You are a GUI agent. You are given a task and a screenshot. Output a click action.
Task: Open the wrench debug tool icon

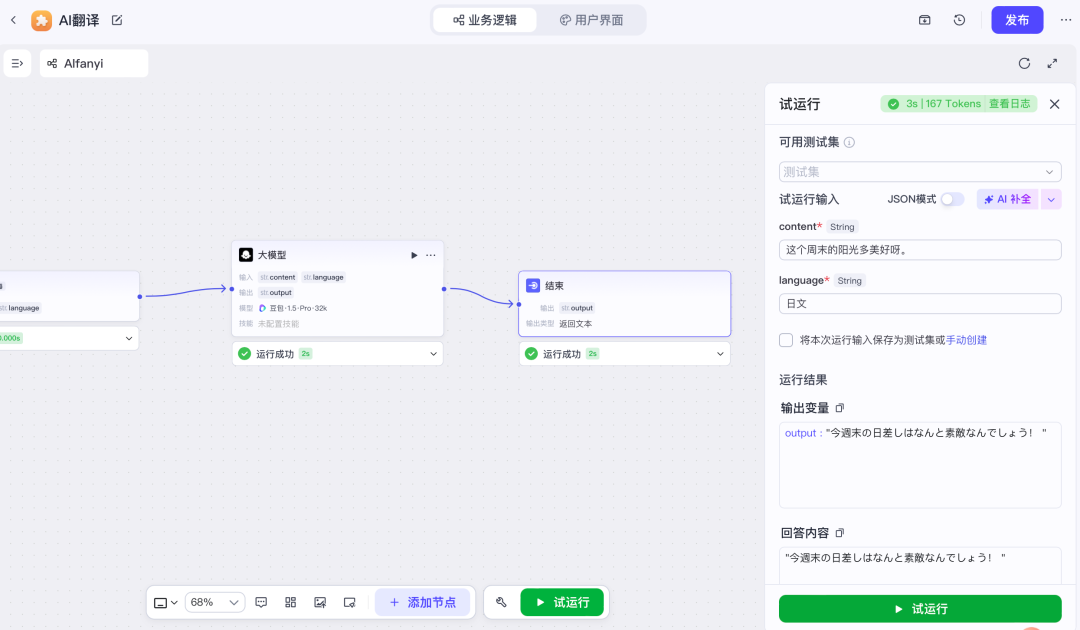tap(501, 602)
